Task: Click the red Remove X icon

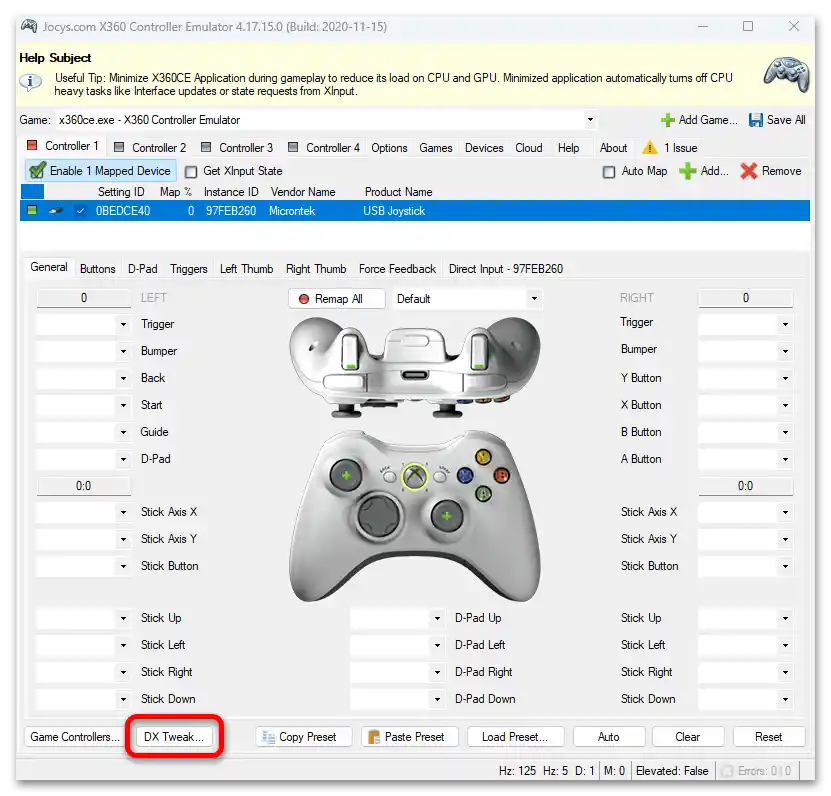Action: (750, 170)
